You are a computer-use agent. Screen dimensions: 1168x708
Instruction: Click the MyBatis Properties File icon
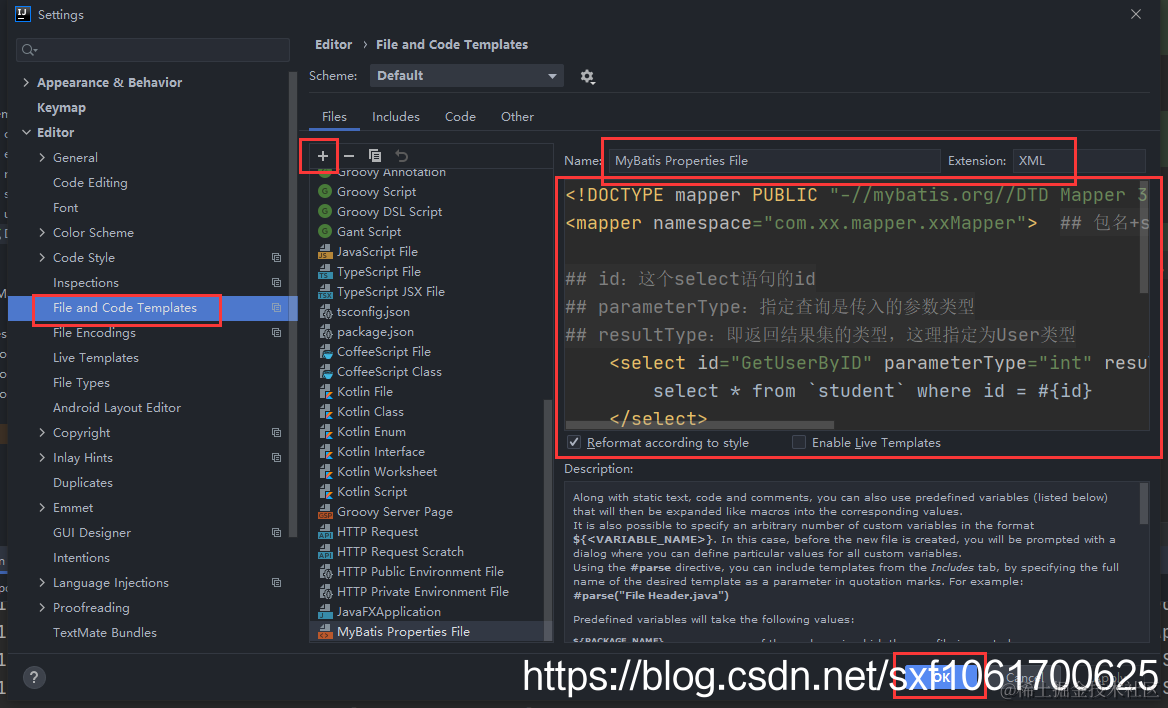click(x=325, y=632)
